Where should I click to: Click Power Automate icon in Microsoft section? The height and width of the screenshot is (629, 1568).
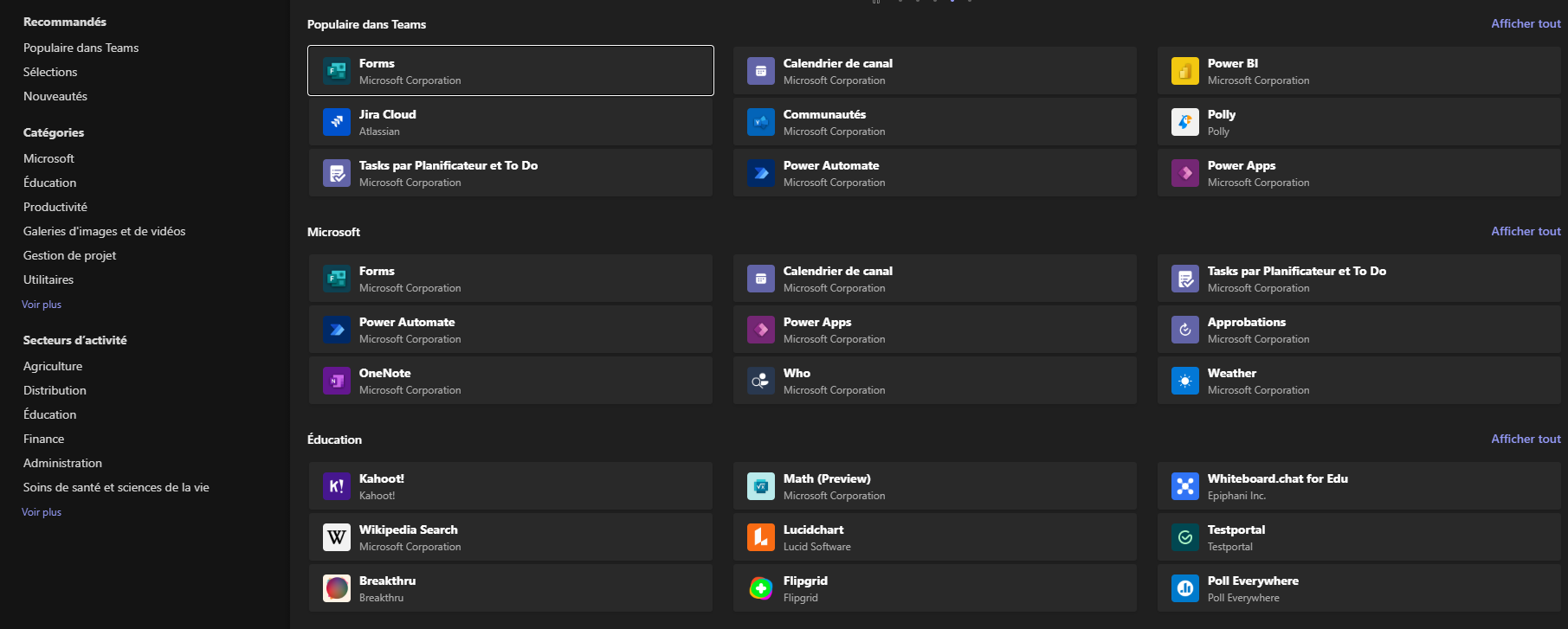337,330
